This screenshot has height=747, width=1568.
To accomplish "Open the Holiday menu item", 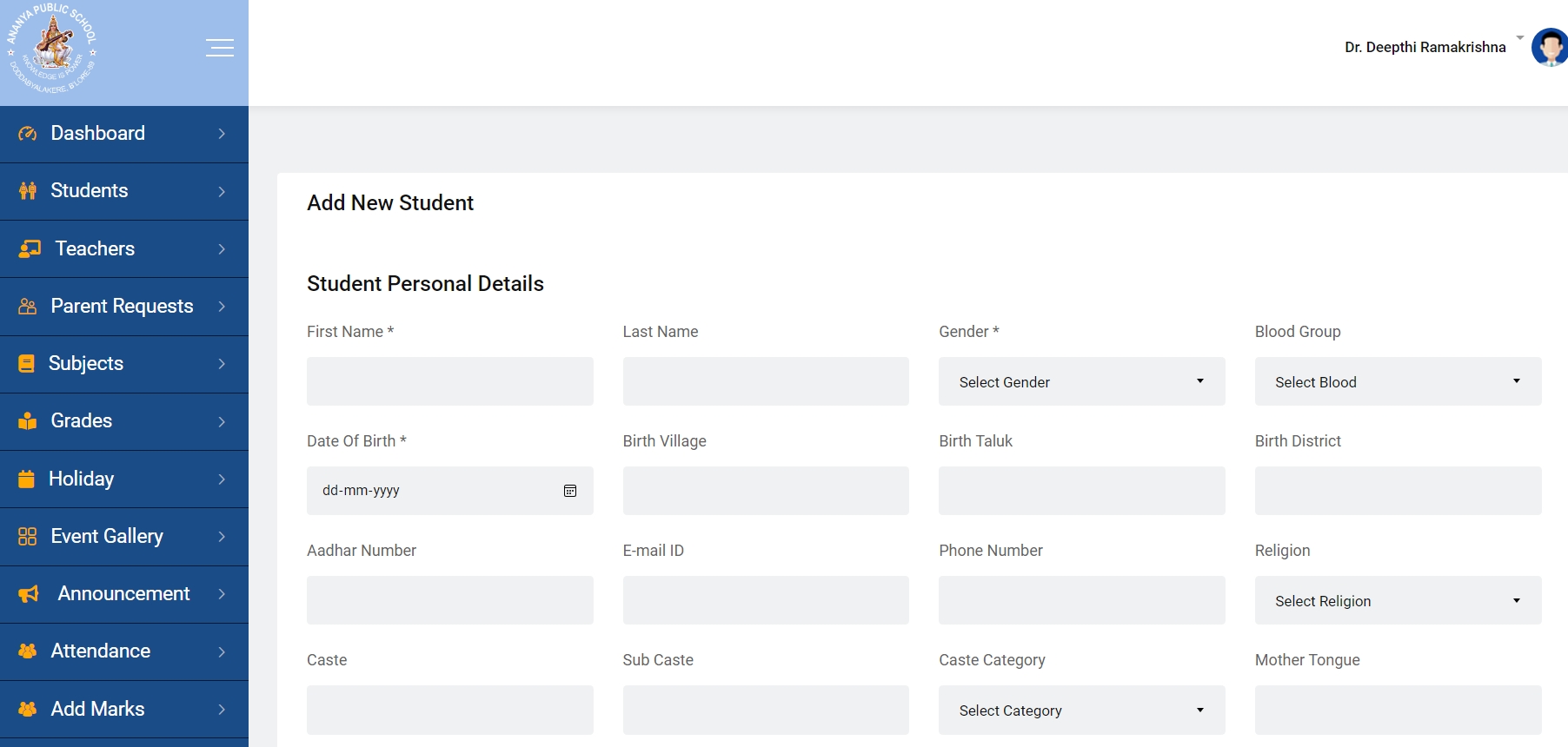I will 124,479.
